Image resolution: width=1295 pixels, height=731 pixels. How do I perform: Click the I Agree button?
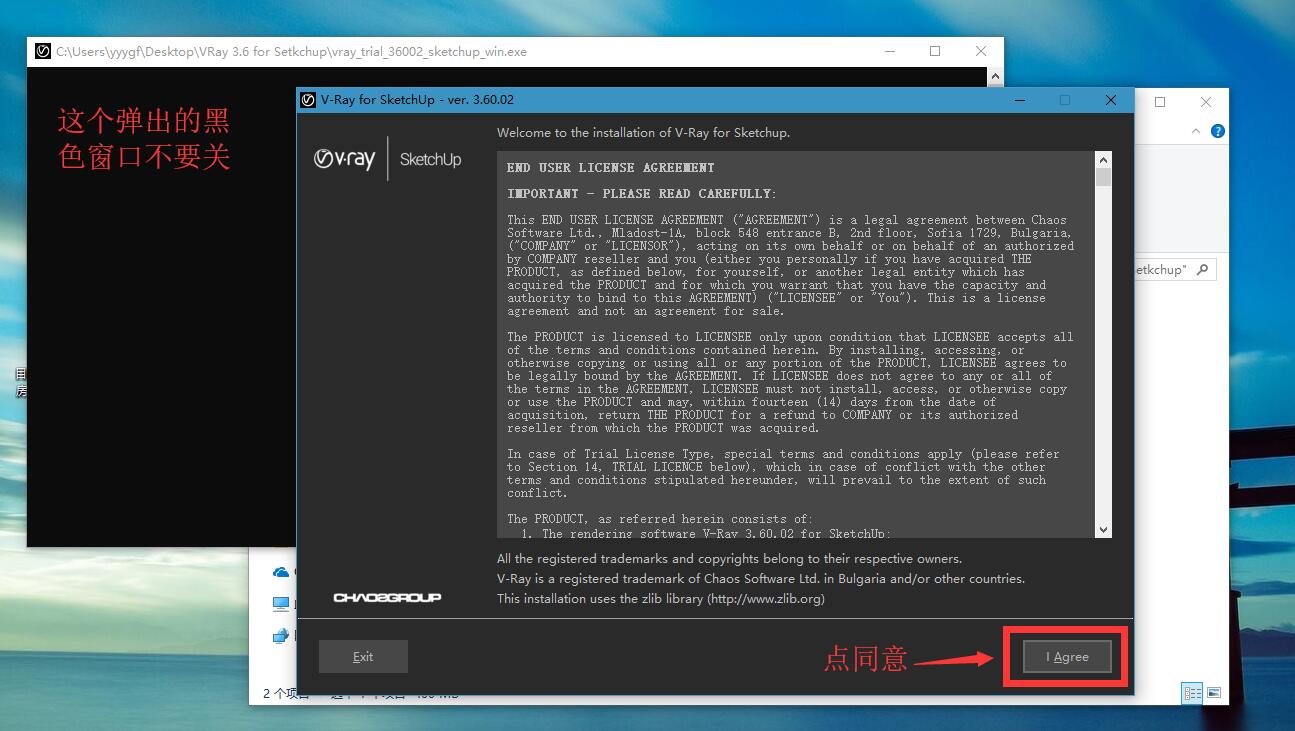tap(1067, 657)
